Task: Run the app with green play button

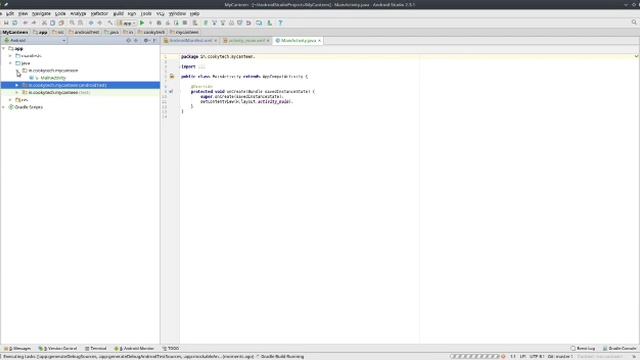Action: click(x=142, y=23)
